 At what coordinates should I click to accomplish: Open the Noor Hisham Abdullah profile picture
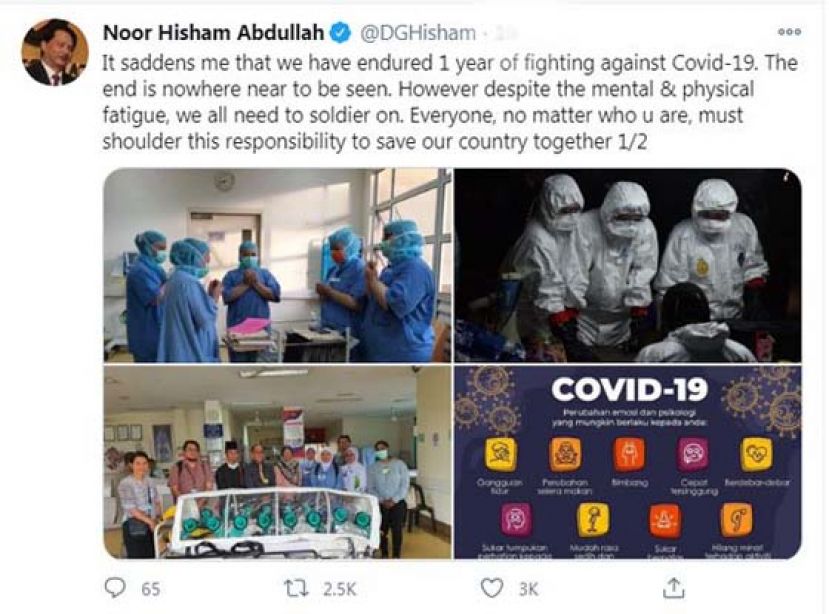click(x=54, y=52)
